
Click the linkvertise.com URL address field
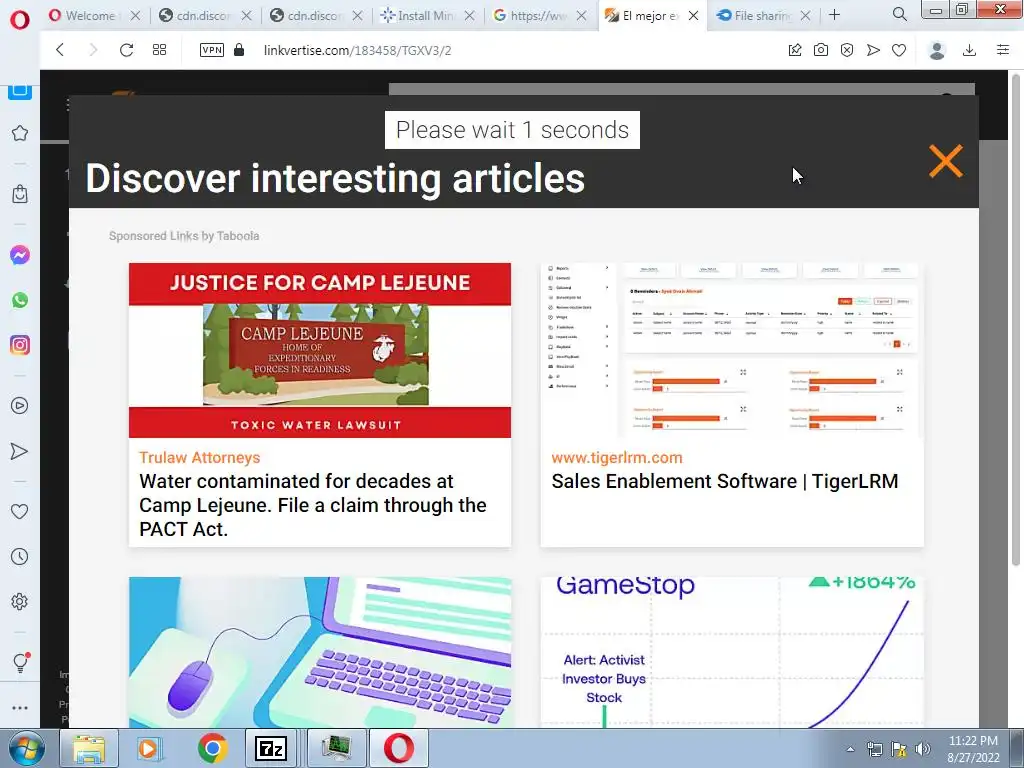pos(357,50)
